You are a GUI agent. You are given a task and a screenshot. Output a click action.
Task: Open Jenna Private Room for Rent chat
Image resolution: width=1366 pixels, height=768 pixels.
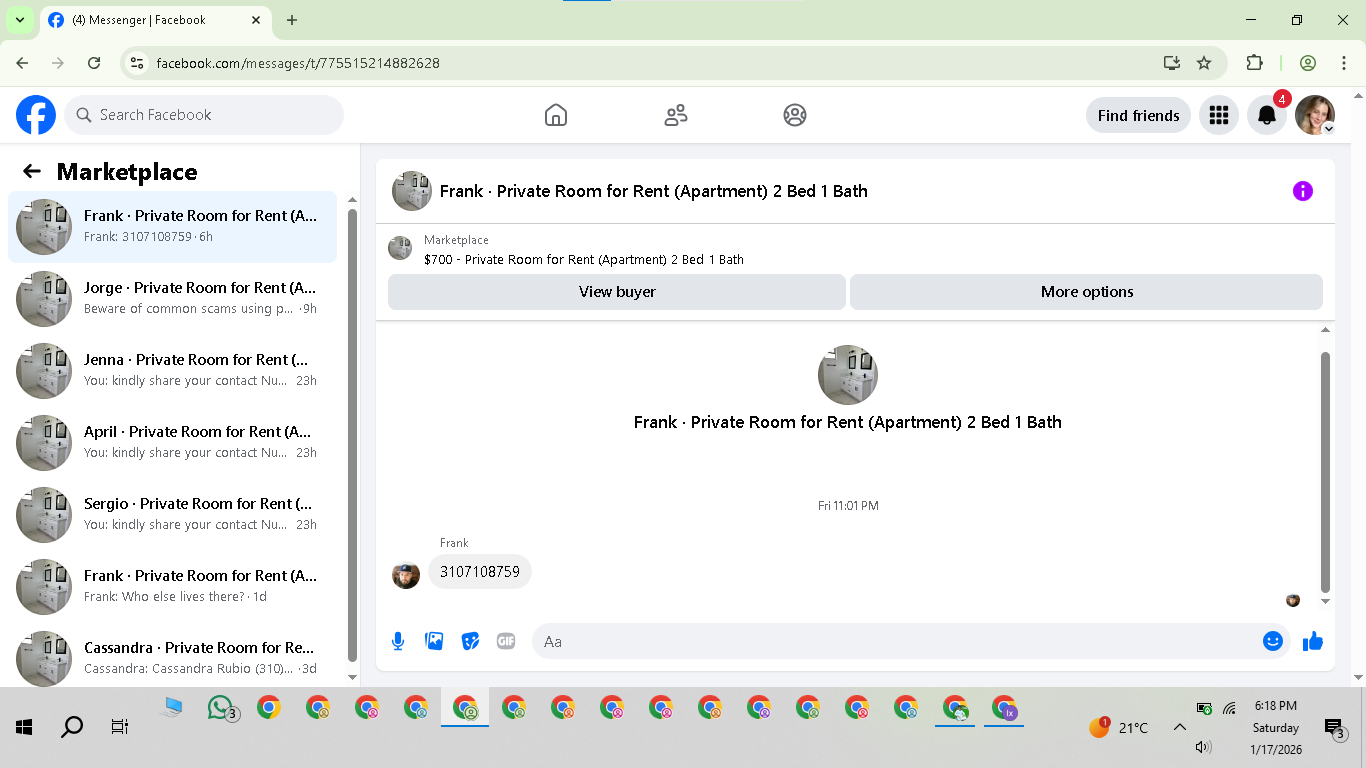(173, 371)
